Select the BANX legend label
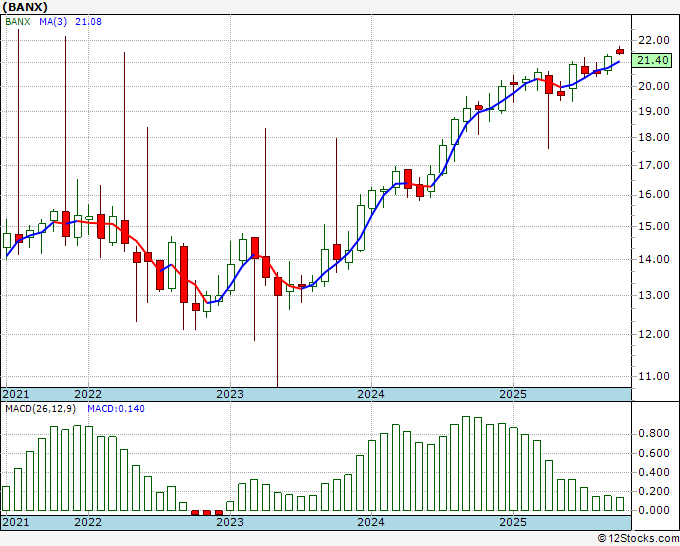This screenshot has height=546, width=680. (x=19, y=21)
